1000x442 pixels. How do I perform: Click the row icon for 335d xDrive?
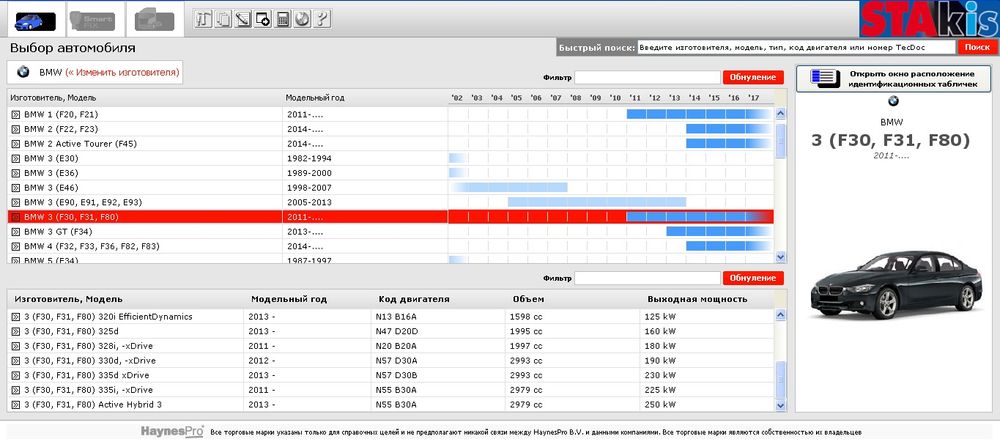[16, 375]
